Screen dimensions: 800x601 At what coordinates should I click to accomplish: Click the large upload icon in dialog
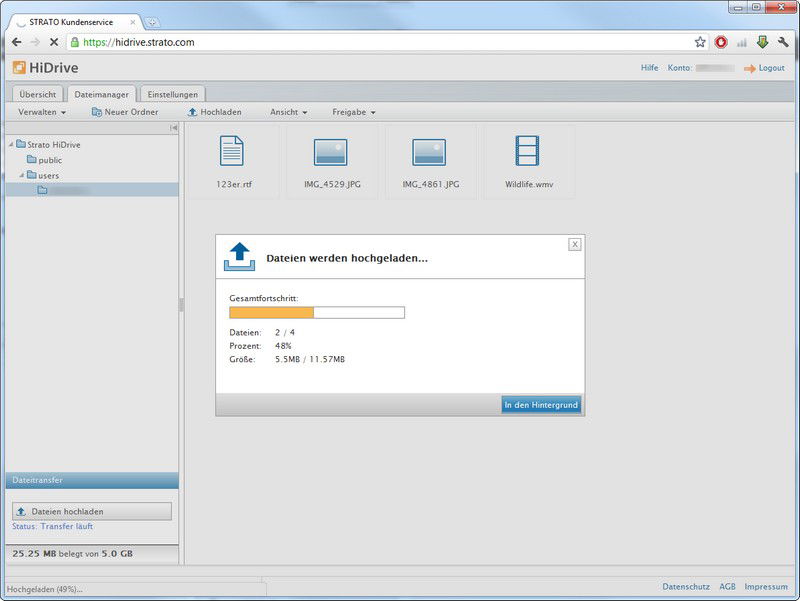pyautogui.click(x=239, y=257)
